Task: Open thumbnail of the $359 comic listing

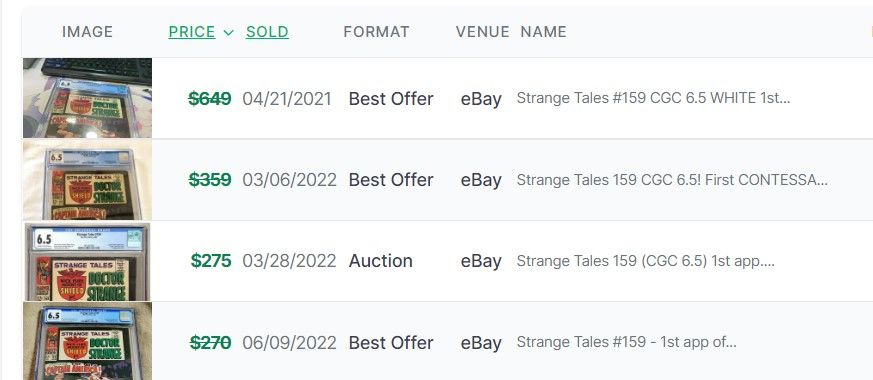Action: 87,180
